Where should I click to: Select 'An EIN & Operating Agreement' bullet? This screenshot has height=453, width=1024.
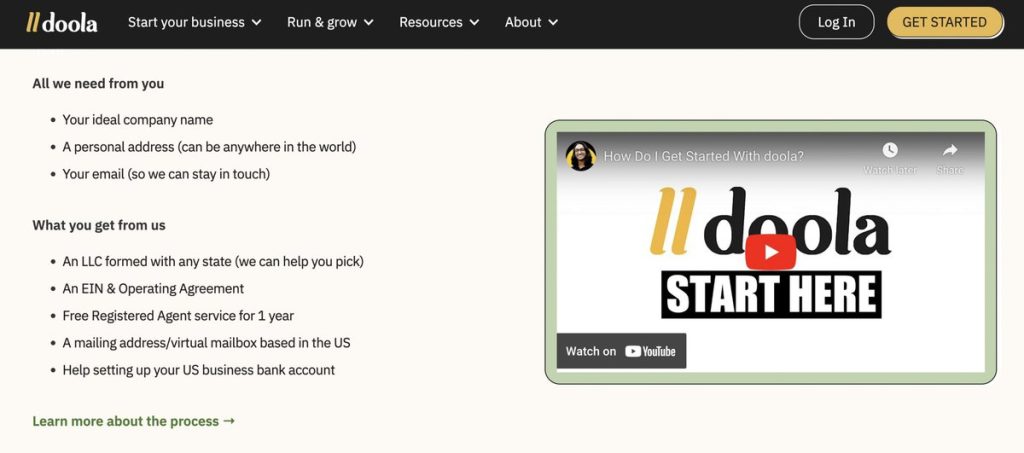[153, 289]
